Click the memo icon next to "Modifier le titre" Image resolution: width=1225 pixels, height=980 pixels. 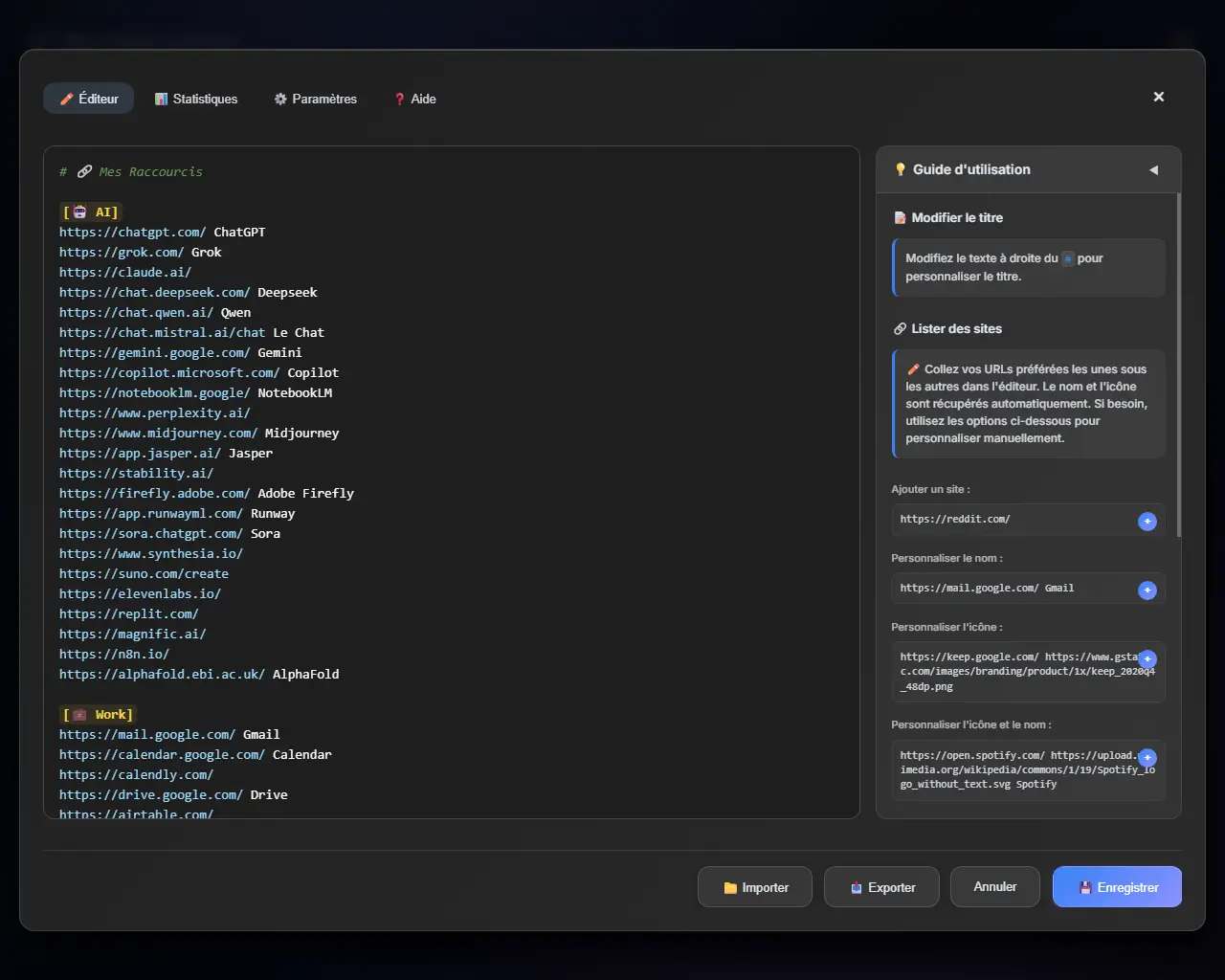coord(900,217)
